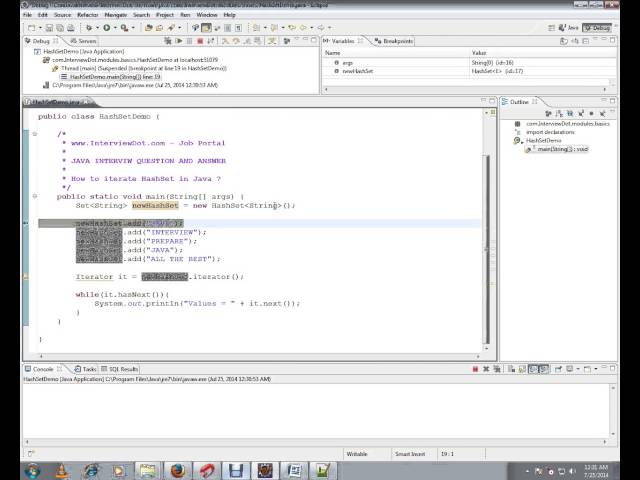Open the Run menu
640x480 pixels.
185,15
